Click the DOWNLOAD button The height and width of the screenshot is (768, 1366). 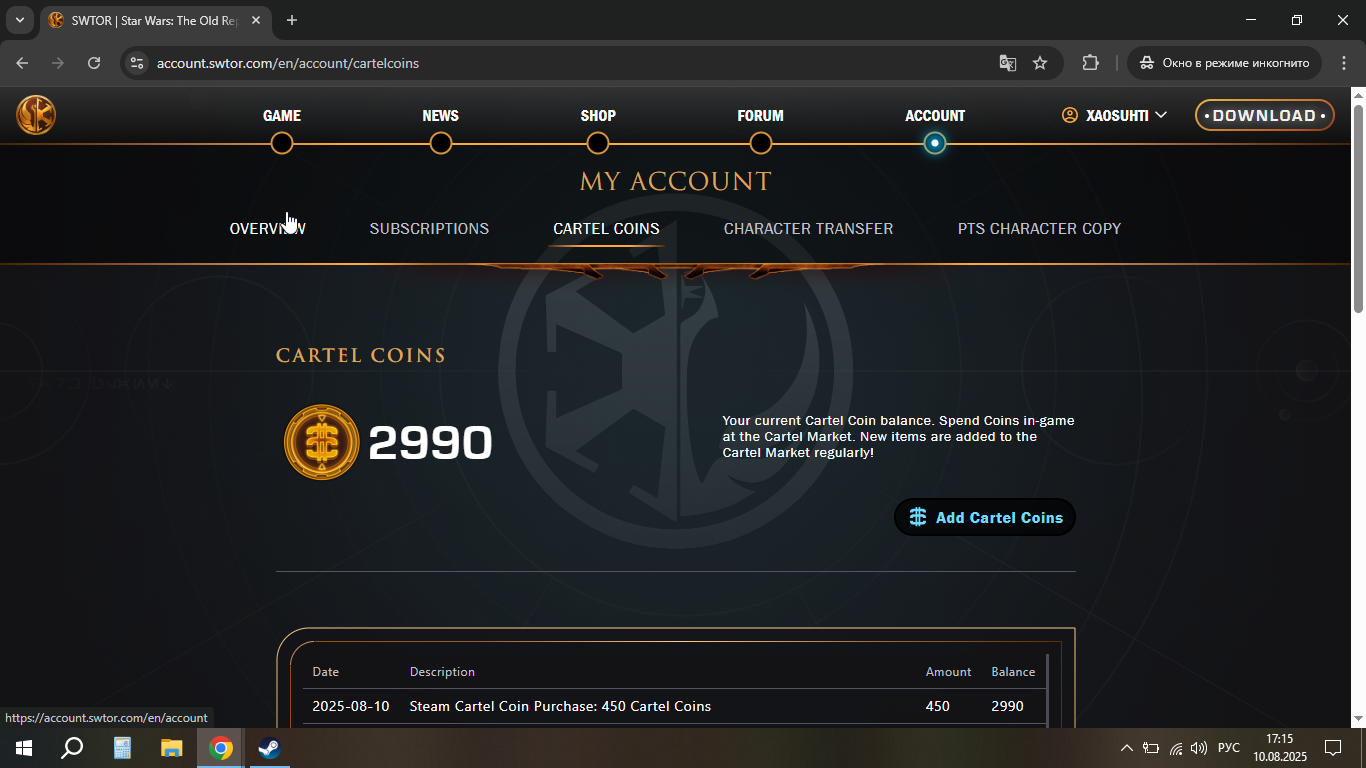coord(1265,115)
